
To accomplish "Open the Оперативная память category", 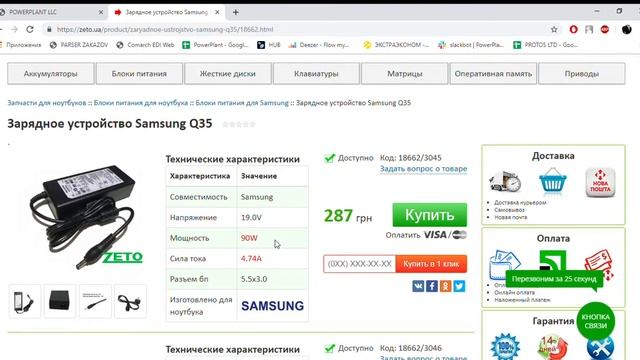I will pyautogui.click(x=493, y=73).
